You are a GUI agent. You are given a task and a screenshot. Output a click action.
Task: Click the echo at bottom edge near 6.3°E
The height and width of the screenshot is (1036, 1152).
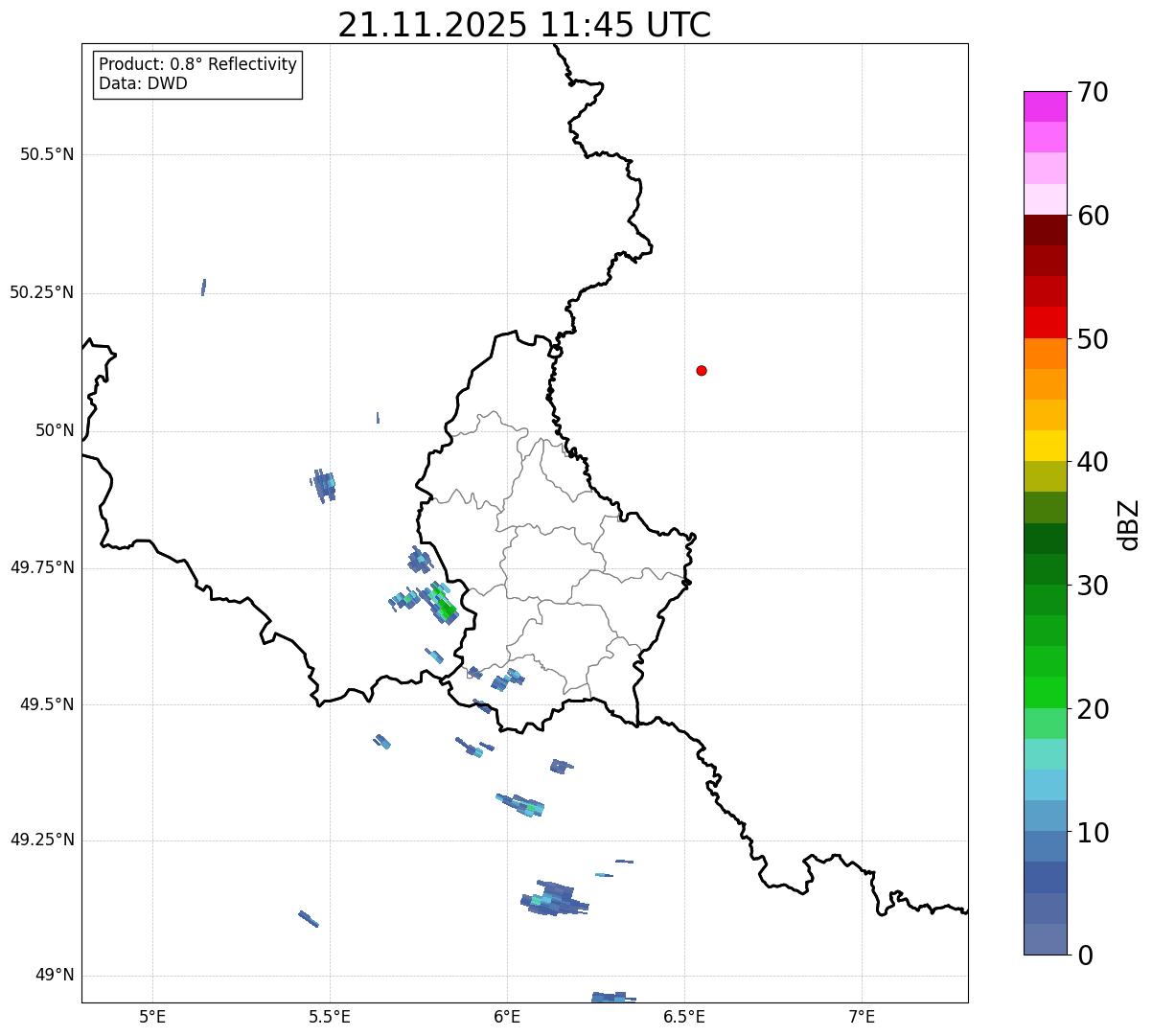click(x=611, y=997)
